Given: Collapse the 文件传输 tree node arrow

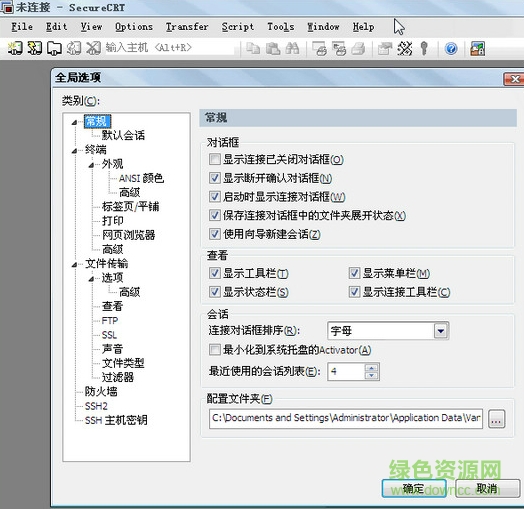Looking at the screenshot, I should pyautogui.click(x=74, y=265).
